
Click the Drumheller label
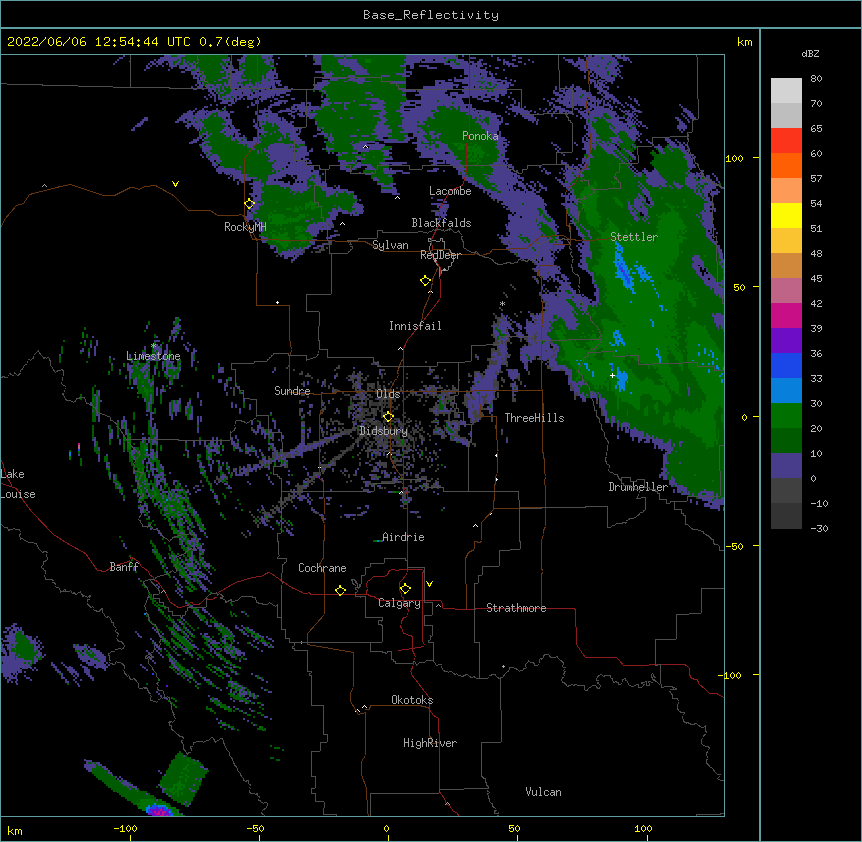(x=638, y=487)
